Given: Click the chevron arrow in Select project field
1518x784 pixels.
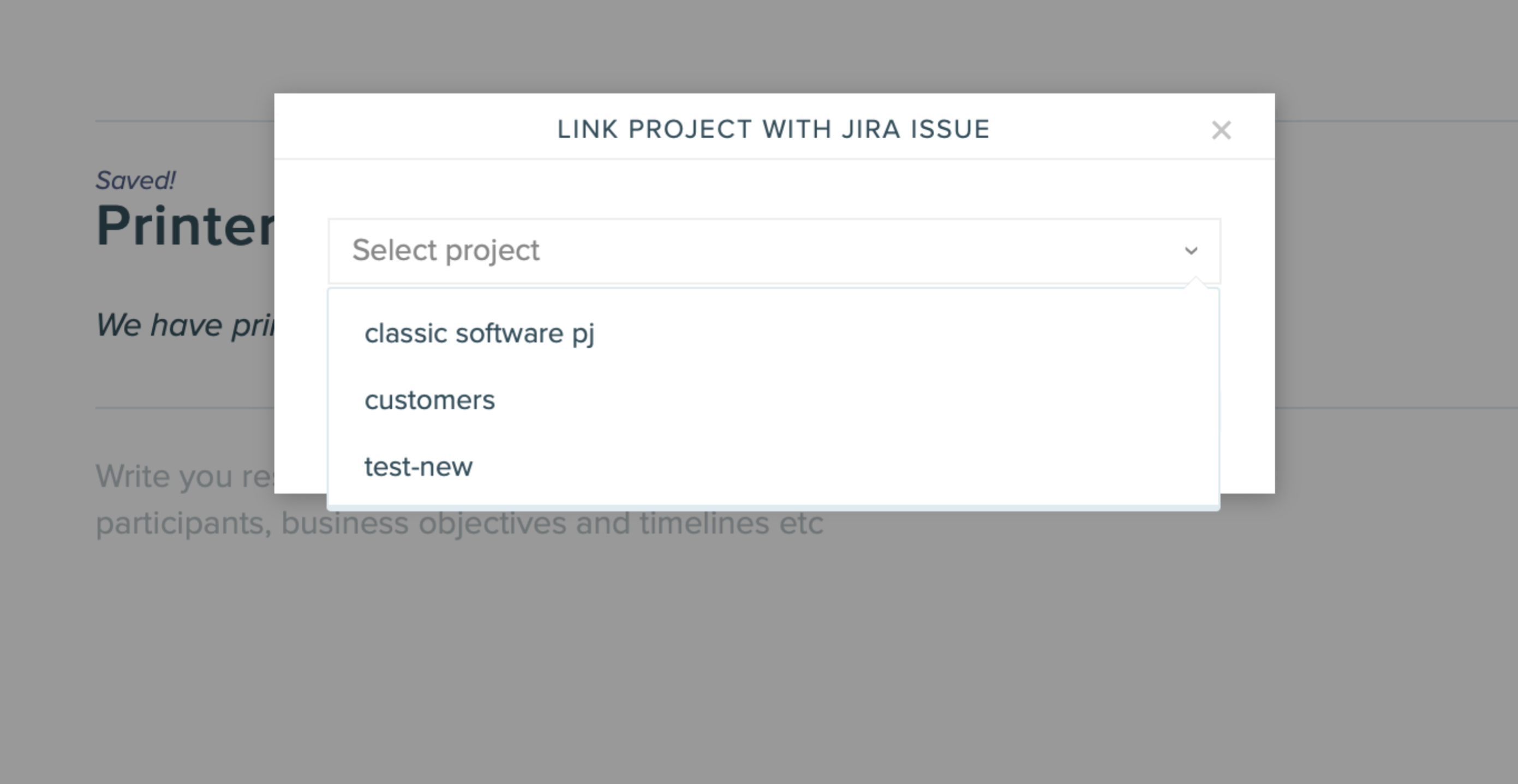Looking at the screenshot, I should [x=1191, y=251].
